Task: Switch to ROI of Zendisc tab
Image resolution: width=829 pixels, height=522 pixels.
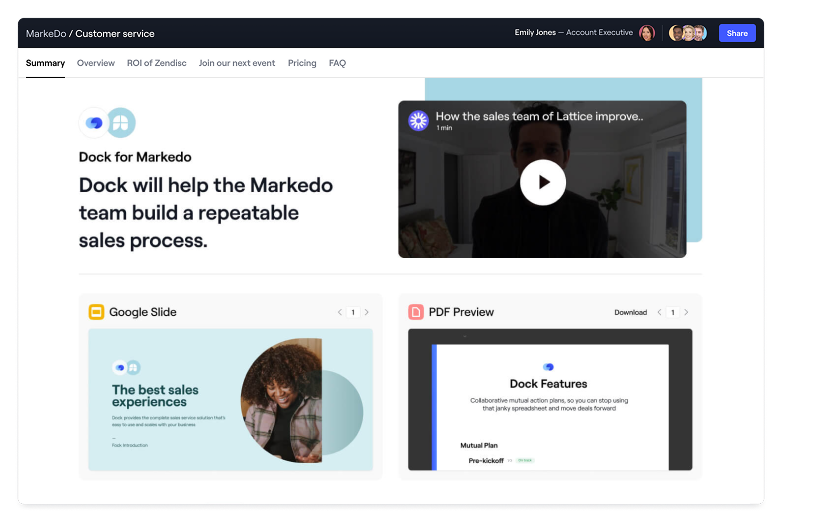Action: click(x=157, y=63)
